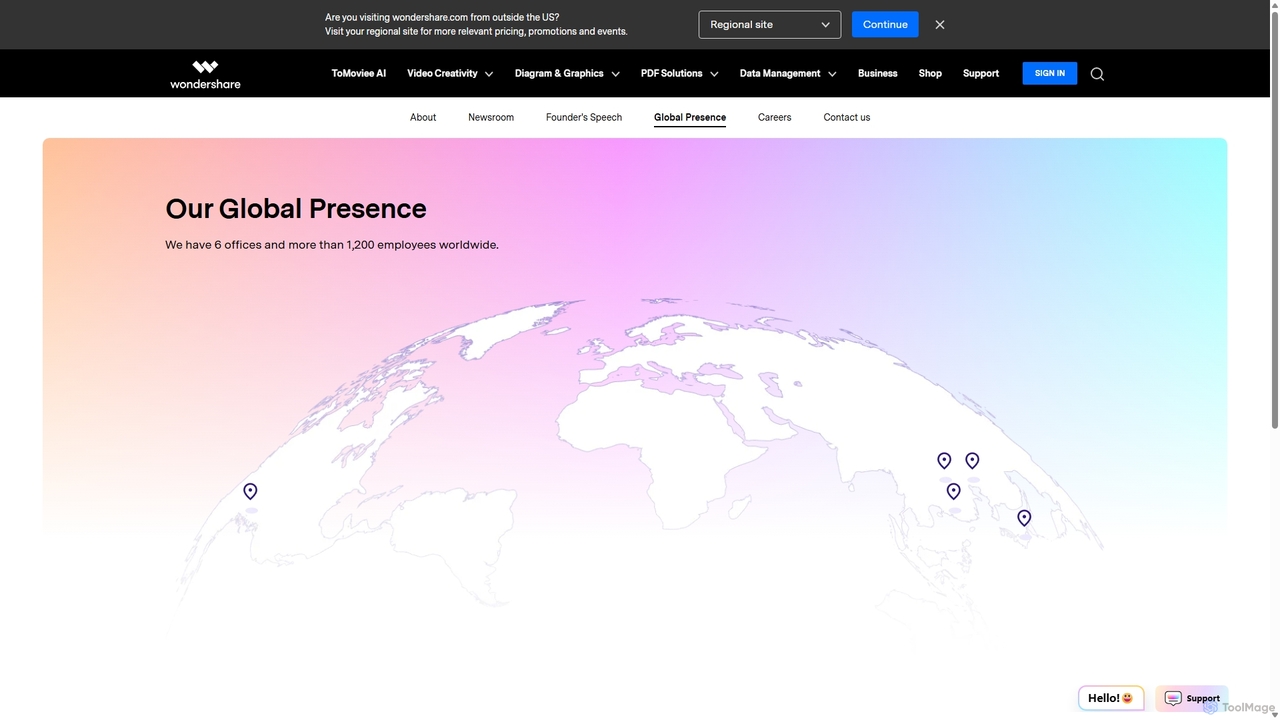Image resolution: width=1280 pixels, height=720 pixels.
Task: Select the Global Presence tab
Action: coord(690,118)
